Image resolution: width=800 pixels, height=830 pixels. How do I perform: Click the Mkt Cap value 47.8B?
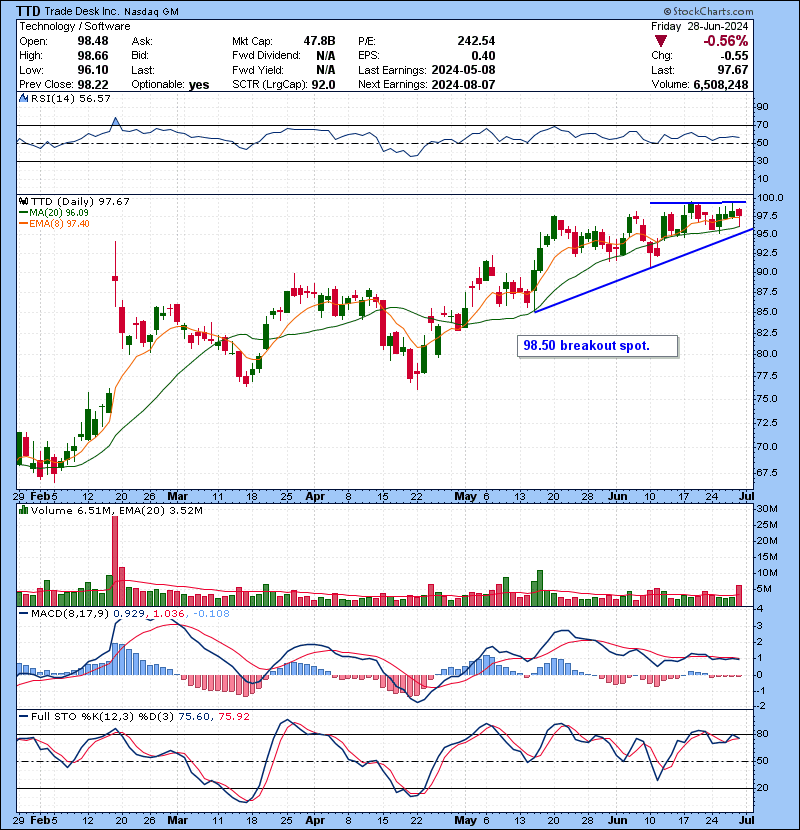(x=319, y=41)
